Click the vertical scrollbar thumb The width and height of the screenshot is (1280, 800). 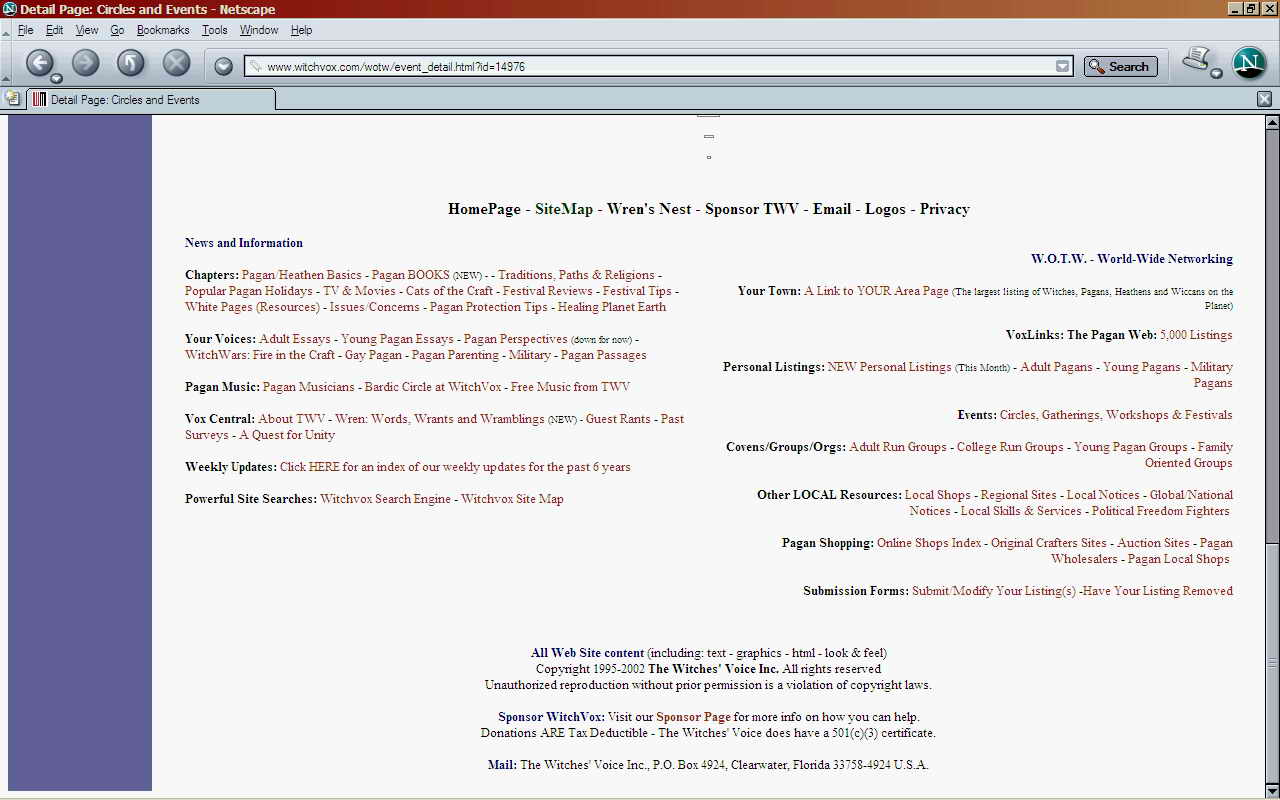point(1272,662)
